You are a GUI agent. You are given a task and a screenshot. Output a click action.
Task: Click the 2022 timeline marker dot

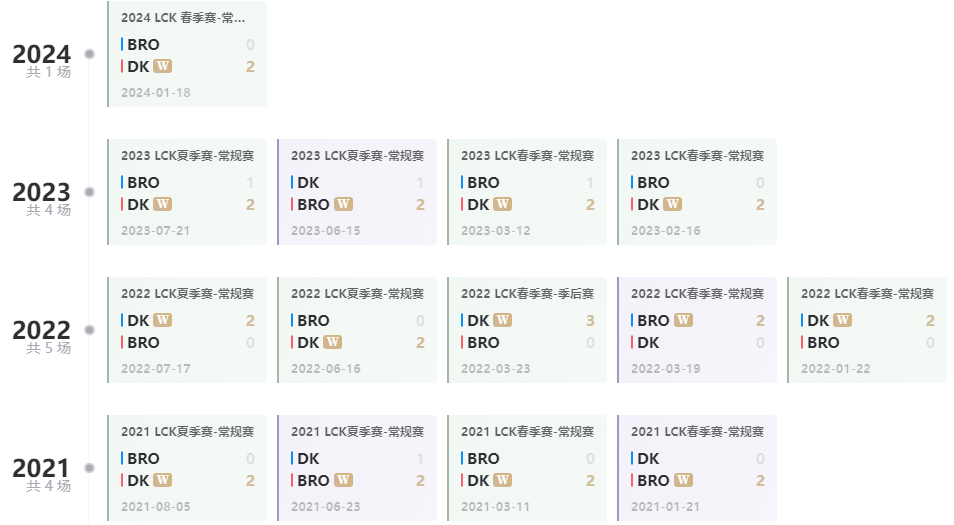tap(89, 330)
